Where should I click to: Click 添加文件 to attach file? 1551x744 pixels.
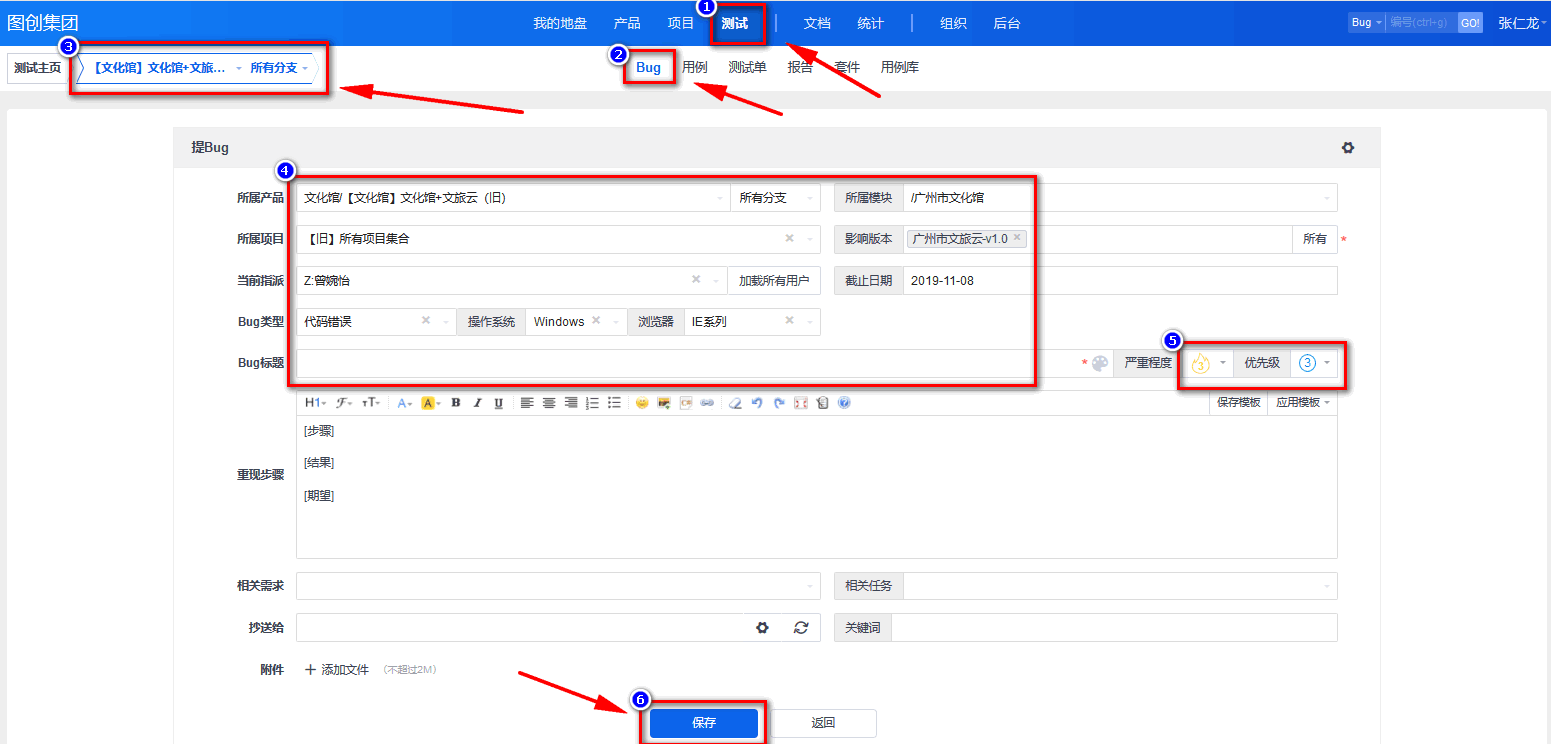pos(337,670)
